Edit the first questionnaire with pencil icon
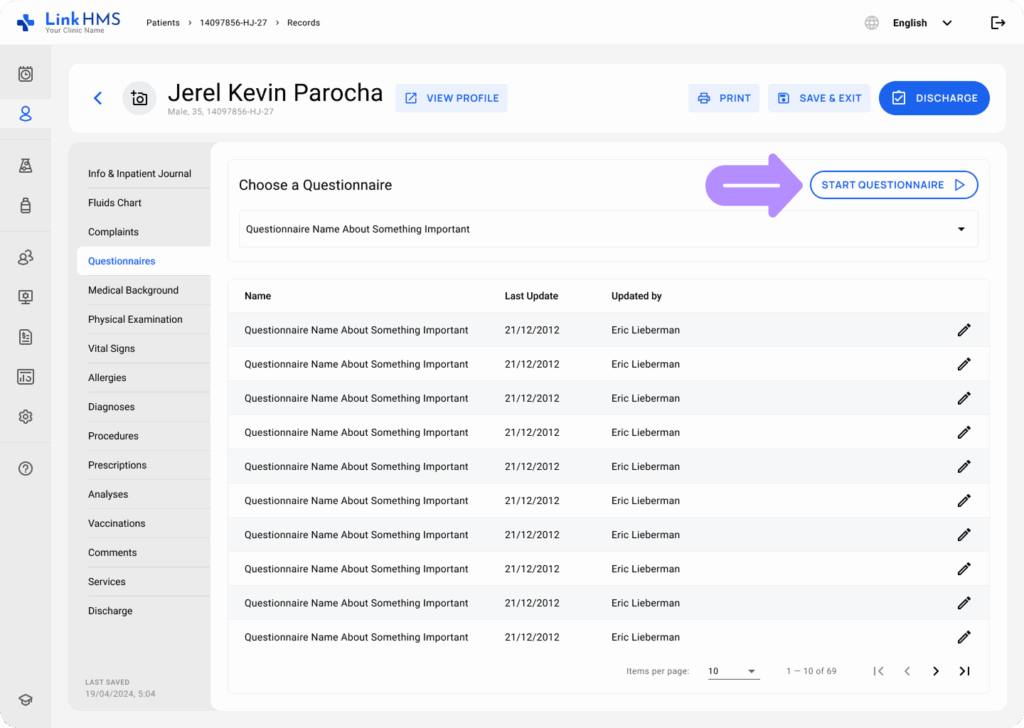 (964, 330)
